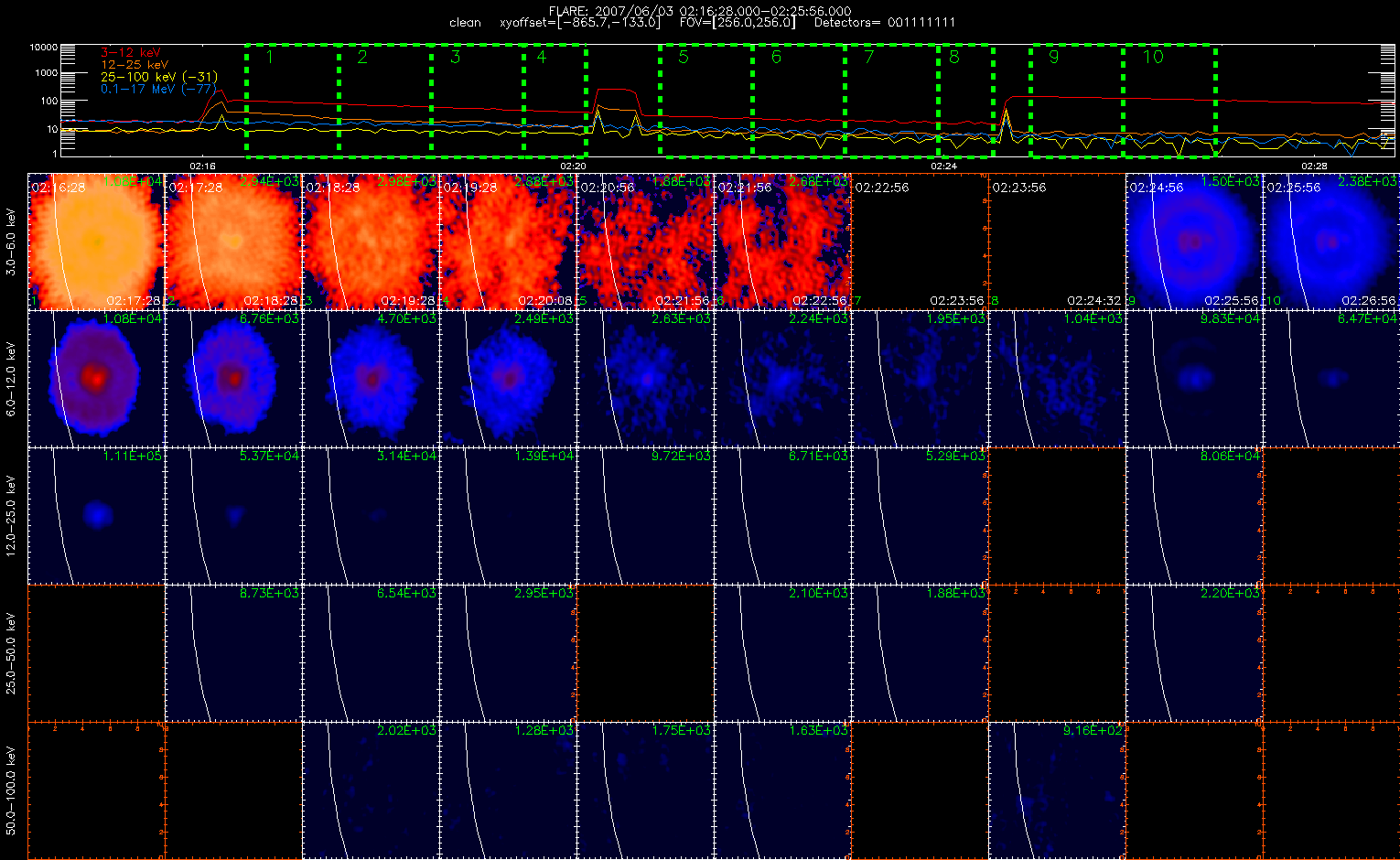The height and width of the screenshot is (860, 1400).
Task: Open the 25-50 keV image labeled 8.73E+03
Action: [x=233, y=652]
